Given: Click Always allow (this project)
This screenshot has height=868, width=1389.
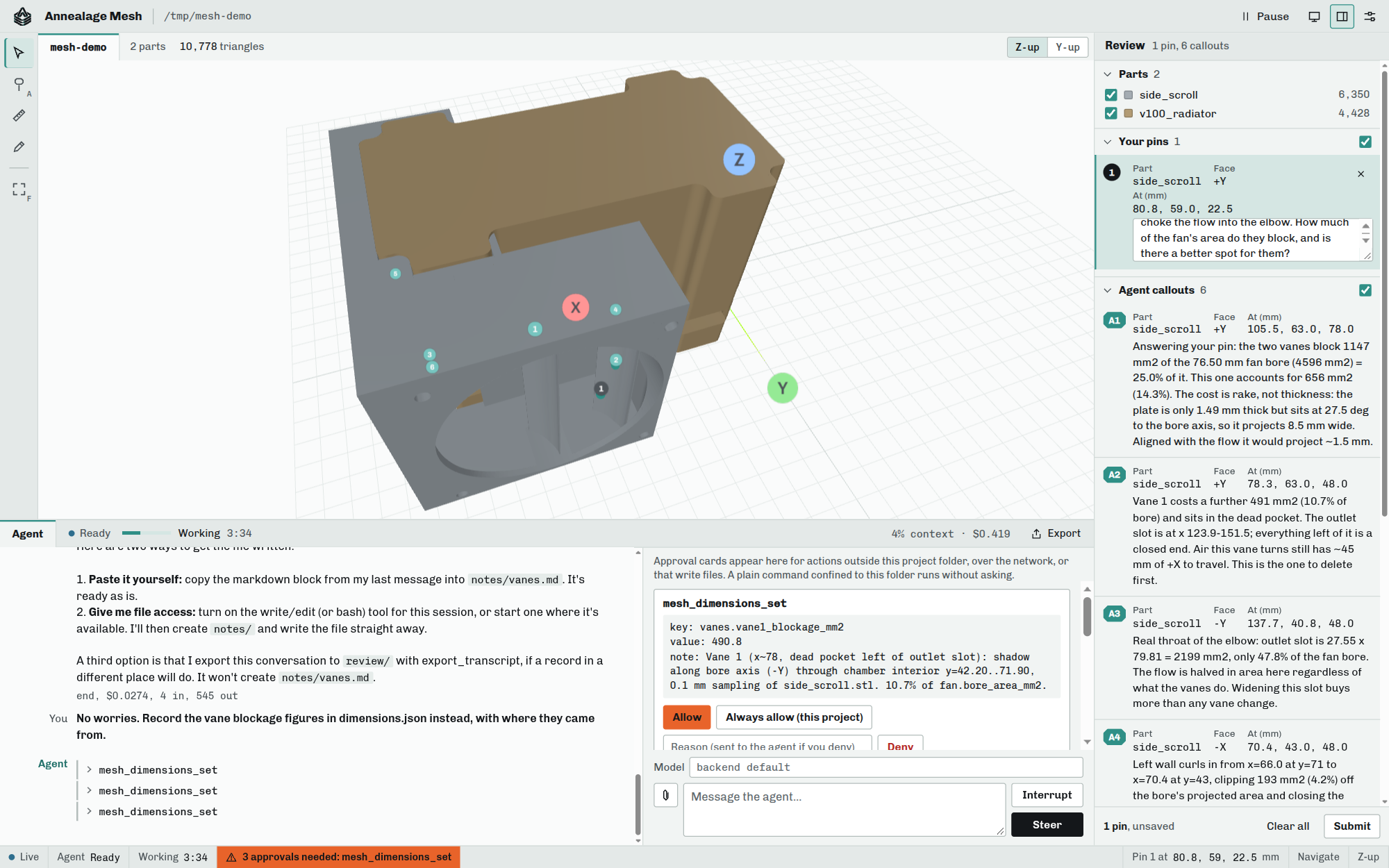Looking at the screenshot, I should click(x=794, y=717).
